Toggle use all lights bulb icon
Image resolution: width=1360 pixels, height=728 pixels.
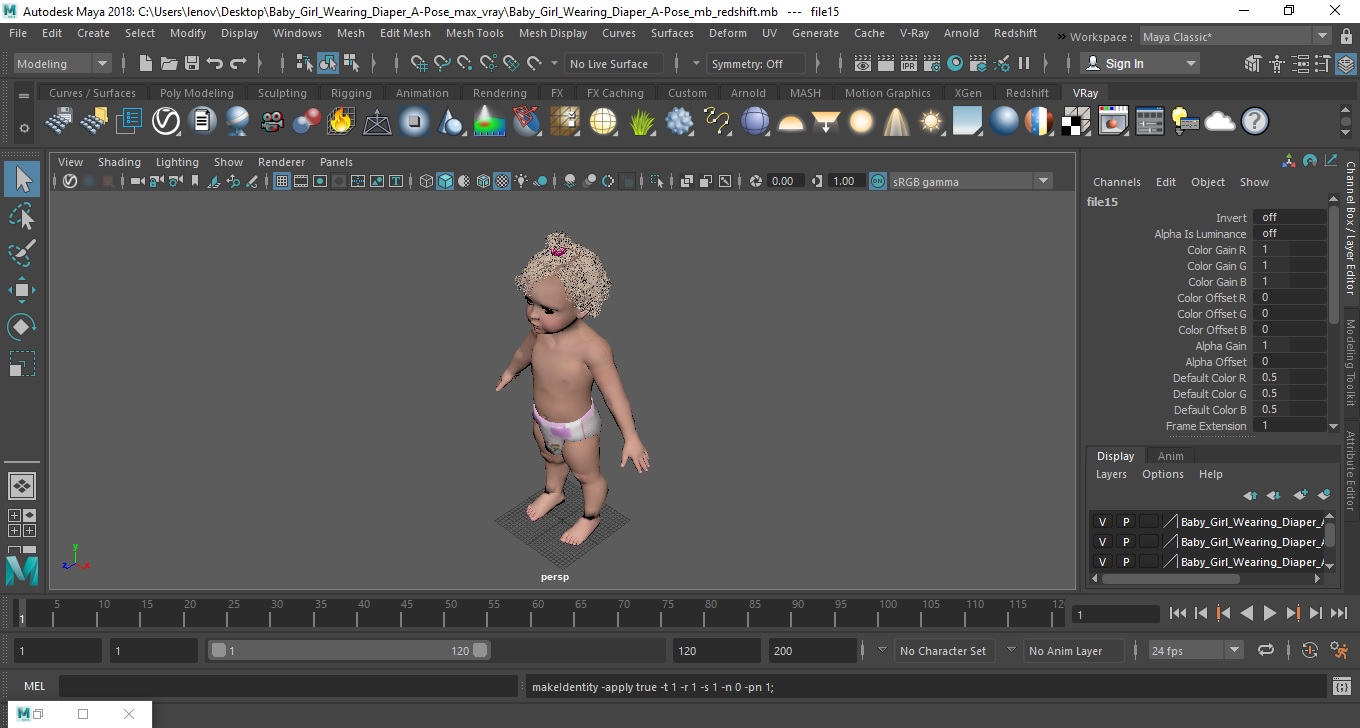(x=521, y=181)
